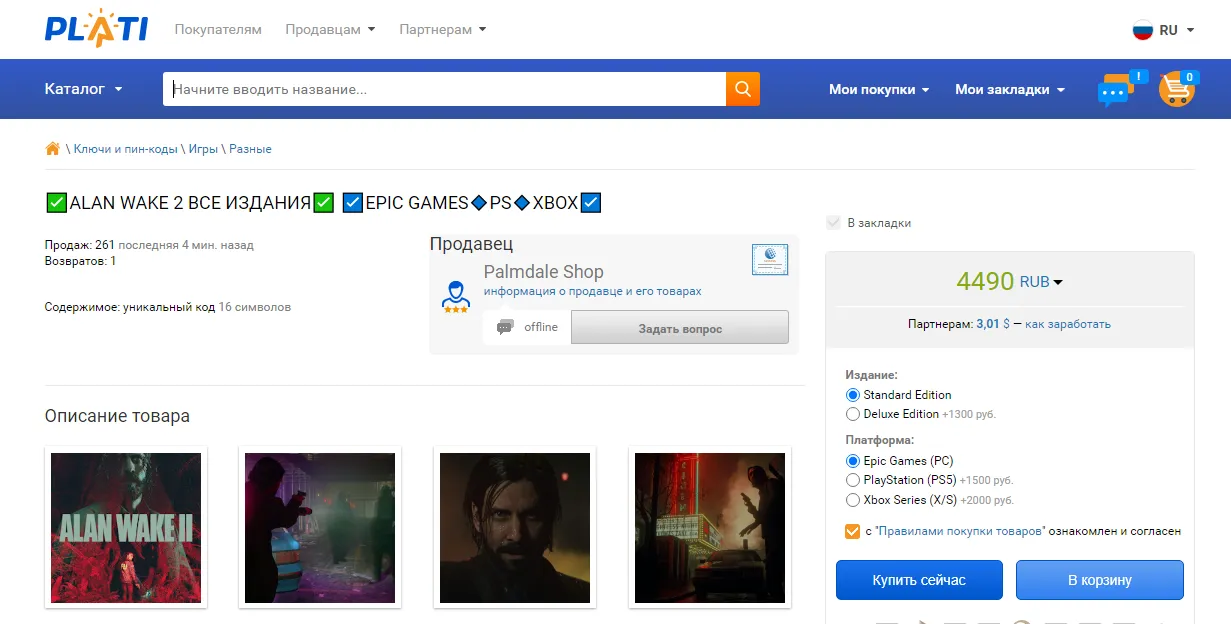
Task: Click the 'Задать вопрос' button
Action: tap(680, 328)
